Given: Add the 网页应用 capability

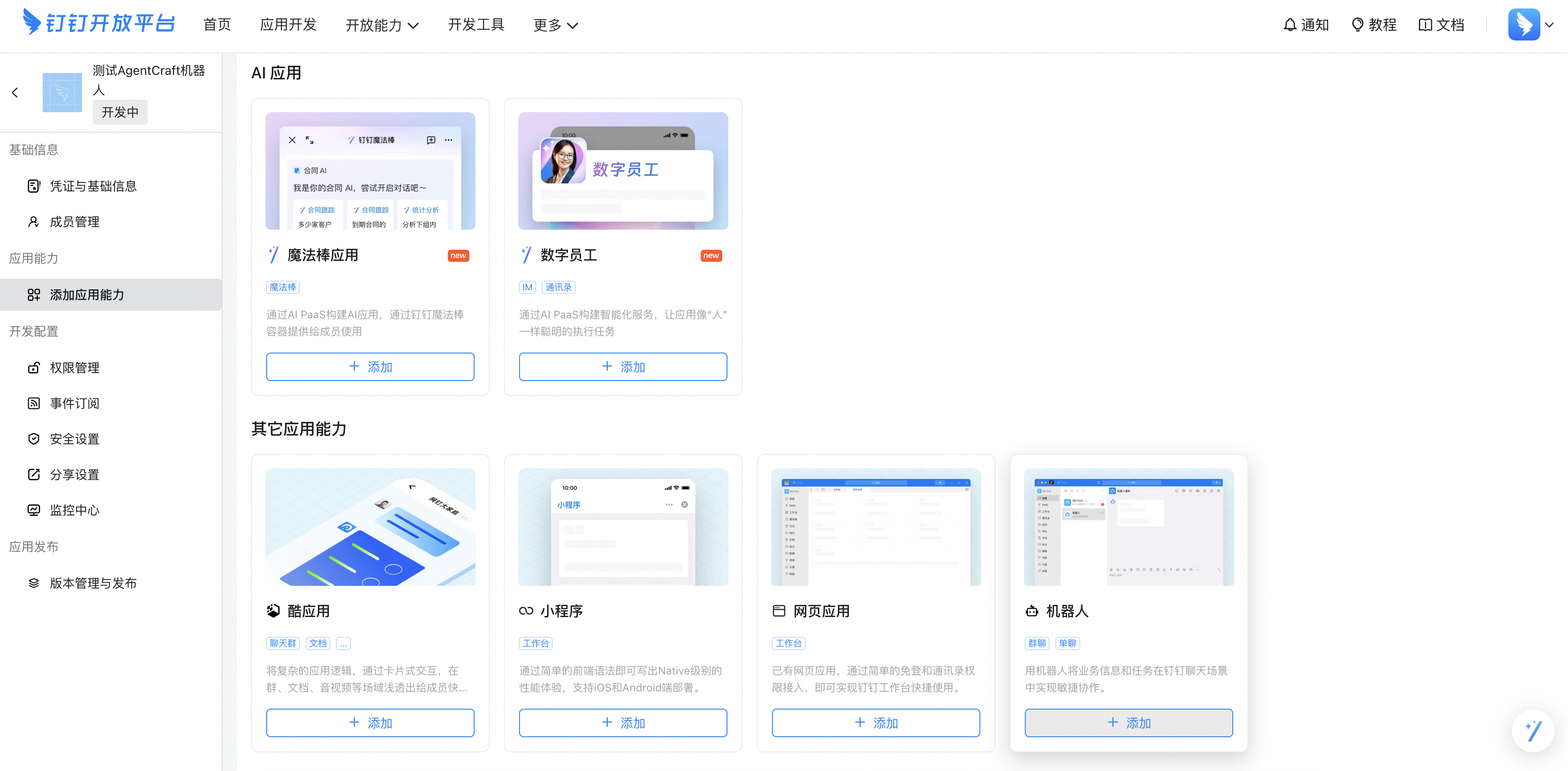Looking at the screenshot, I should tap(876, 723).
